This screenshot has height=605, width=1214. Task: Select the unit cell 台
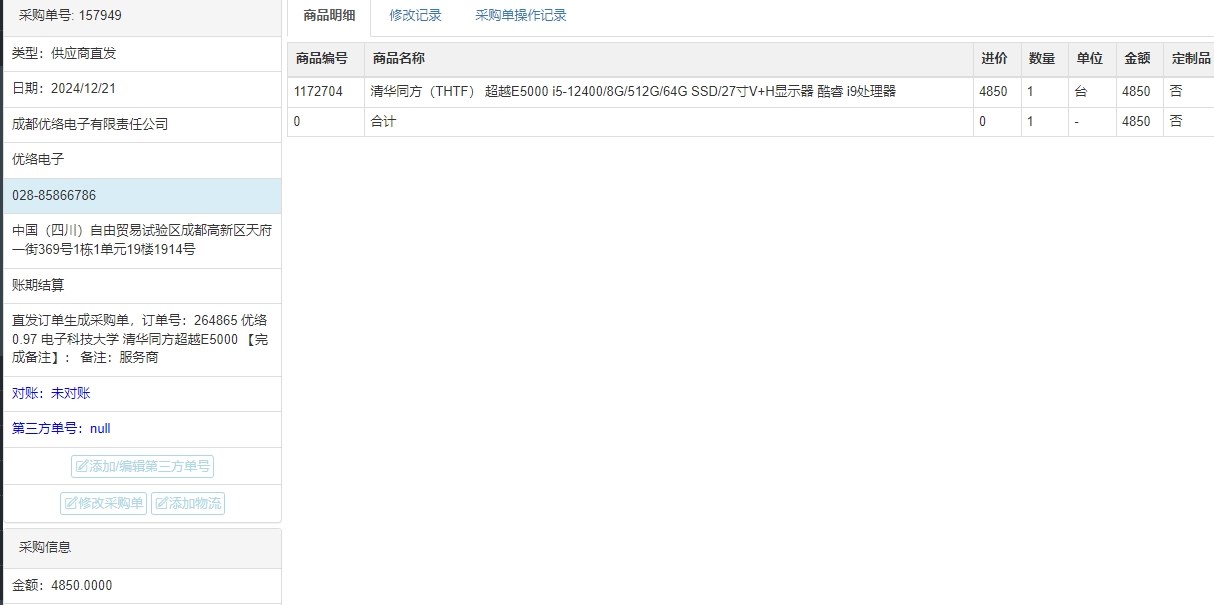click(1092, 92)
